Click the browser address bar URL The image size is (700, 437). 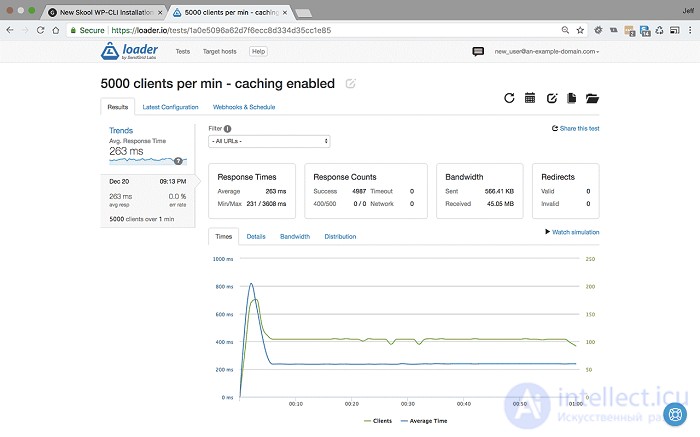pos(221,30)
